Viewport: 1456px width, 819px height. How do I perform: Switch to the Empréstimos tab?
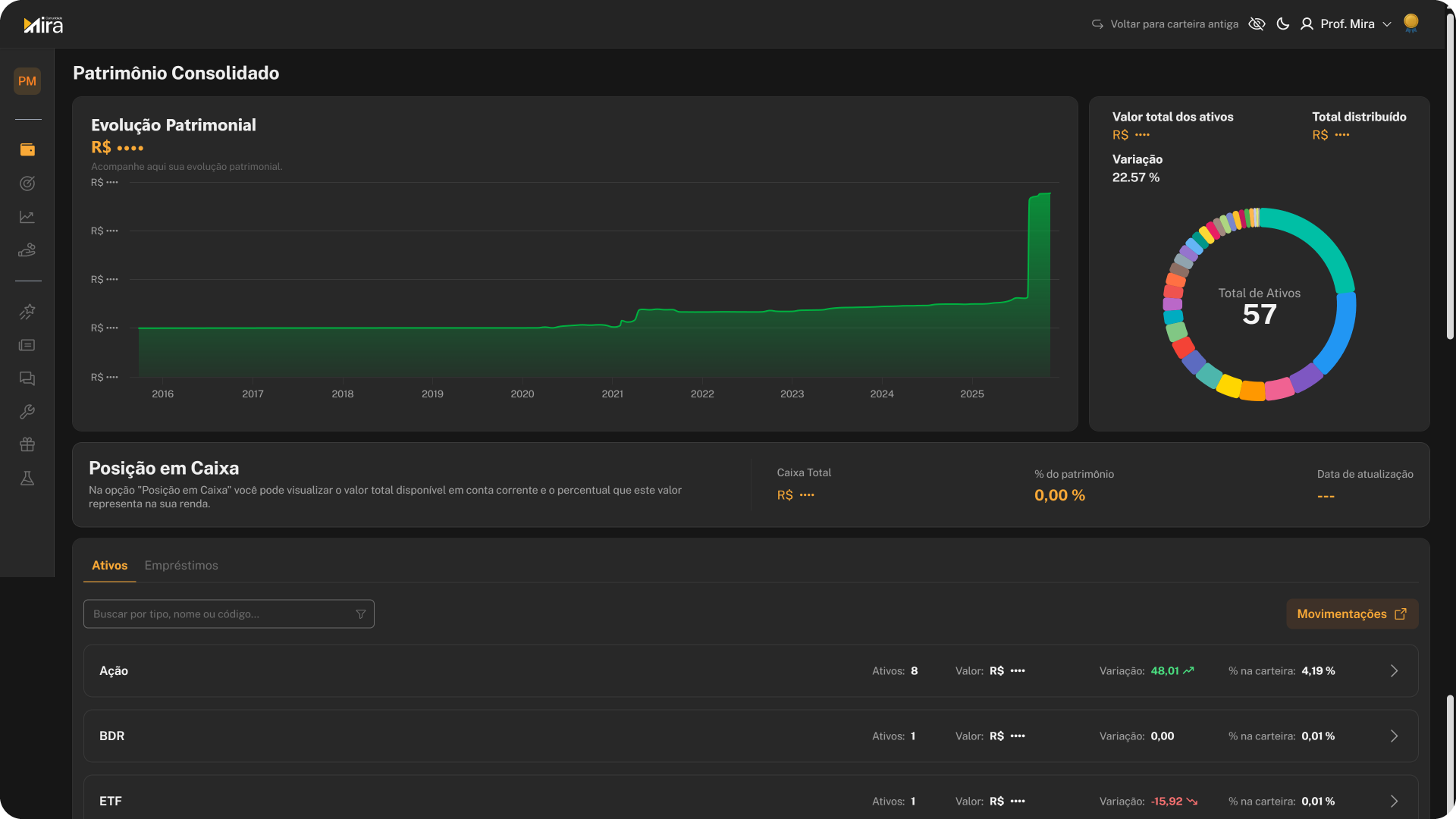(x=181, y=566)
